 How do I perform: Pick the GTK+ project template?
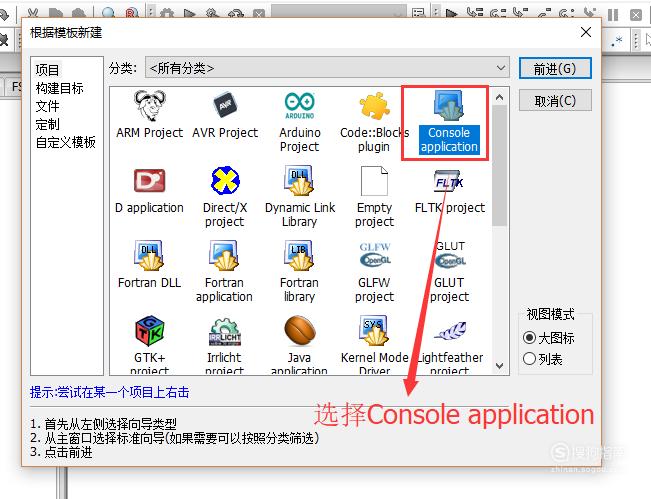[149, 345]
